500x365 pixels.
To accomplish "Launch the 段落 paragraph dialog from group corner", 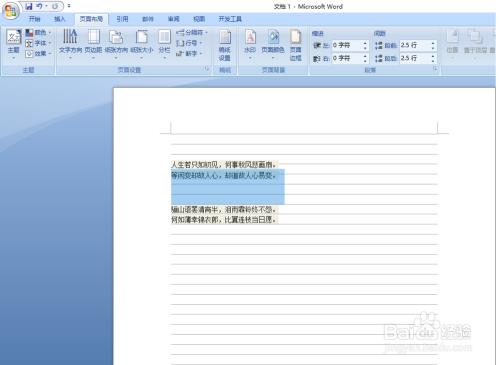I will coord(435,69).
